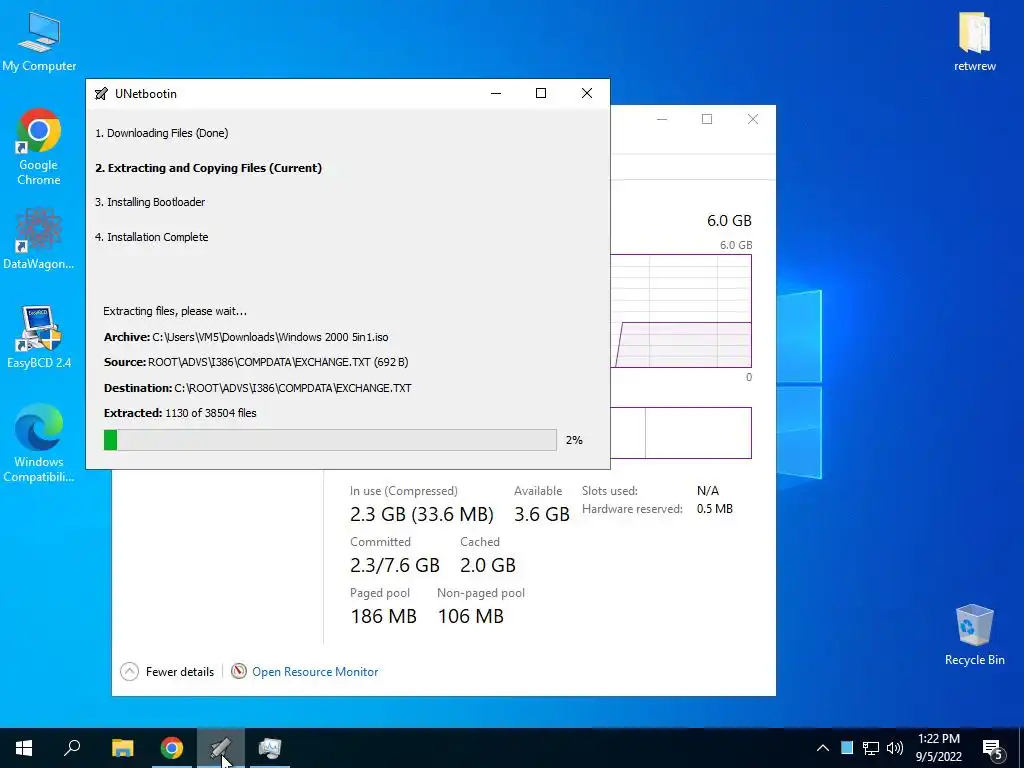Click the '2.3/7.6 GB' committed value
The image size is (1024, 768).
(x=395, y=565)
